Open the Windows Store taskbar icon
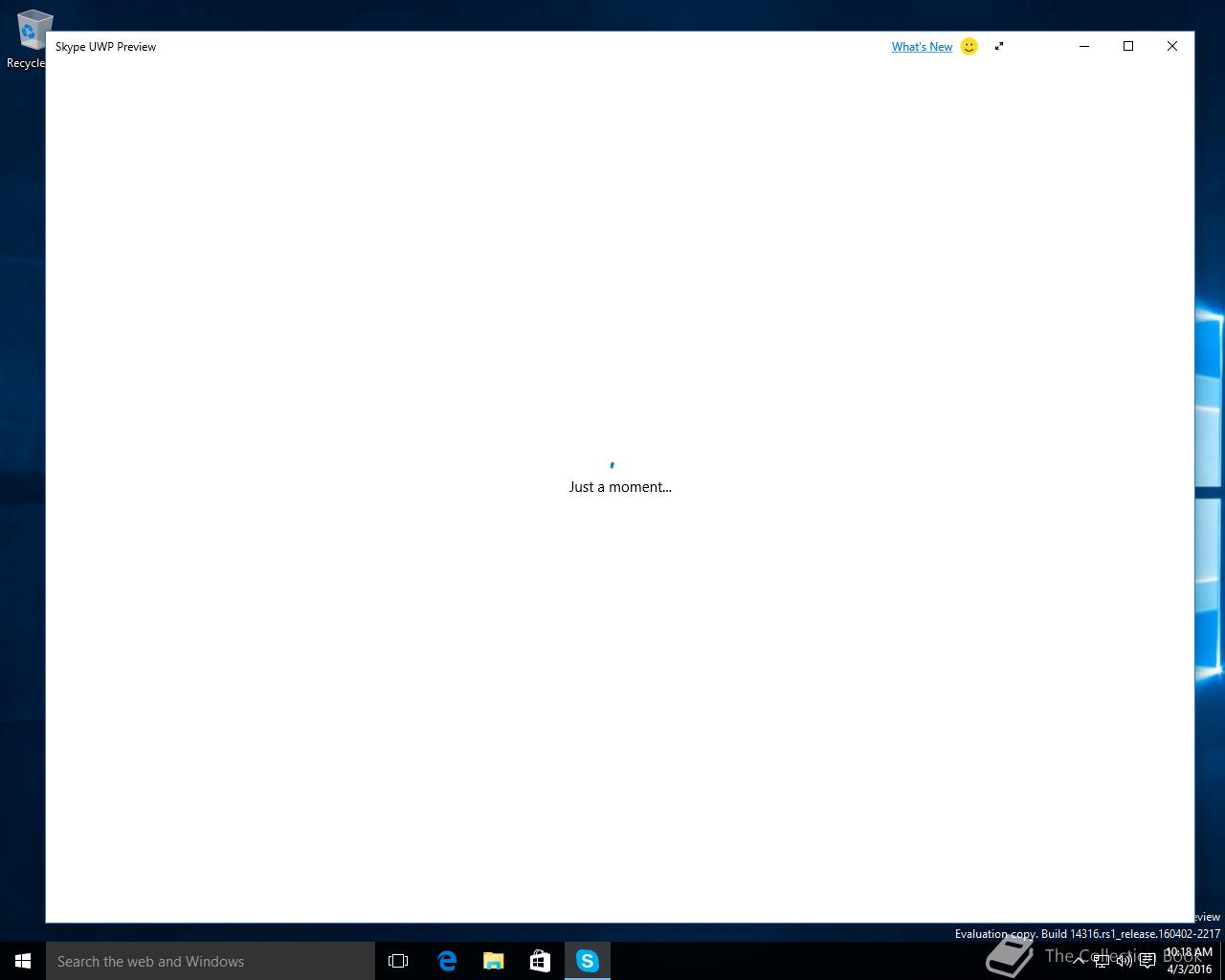Viewport: 1225px width, 980px height. (540, 961)
